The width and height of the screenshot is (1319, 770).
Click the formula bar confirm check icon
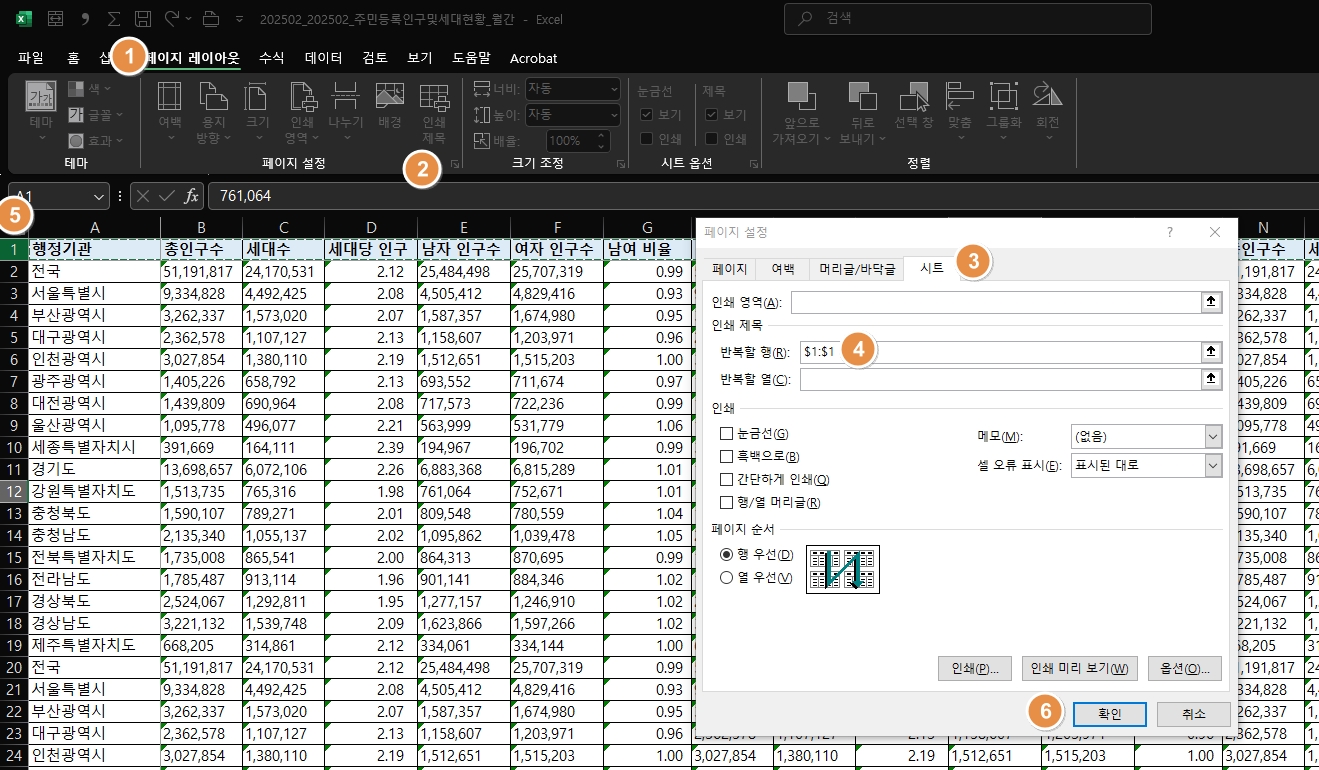(x=166, y=196)
